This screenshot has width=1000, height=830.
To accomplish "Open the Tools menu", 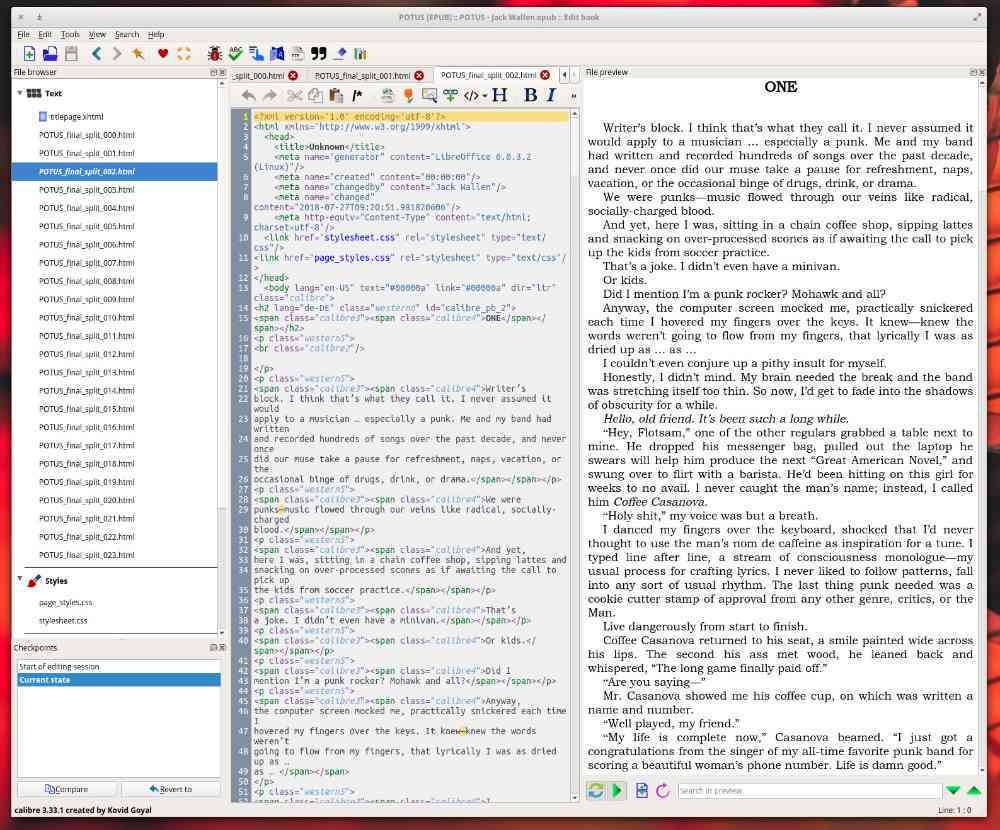I will (70, 34).
